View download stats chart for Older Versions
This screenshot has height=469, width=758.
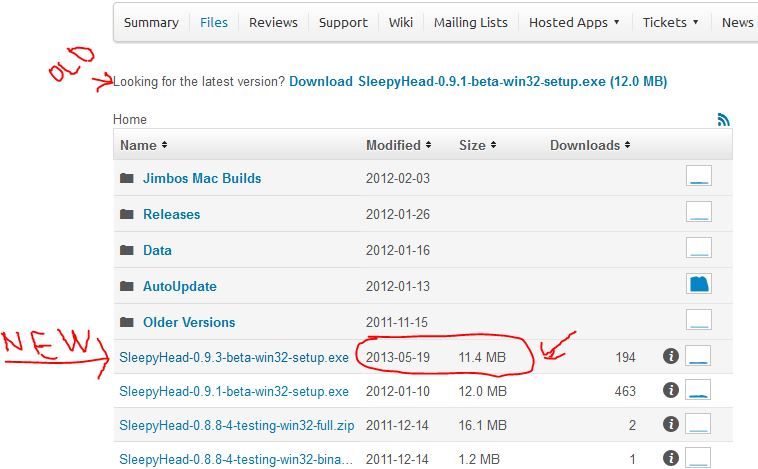(x=699, y=320)
